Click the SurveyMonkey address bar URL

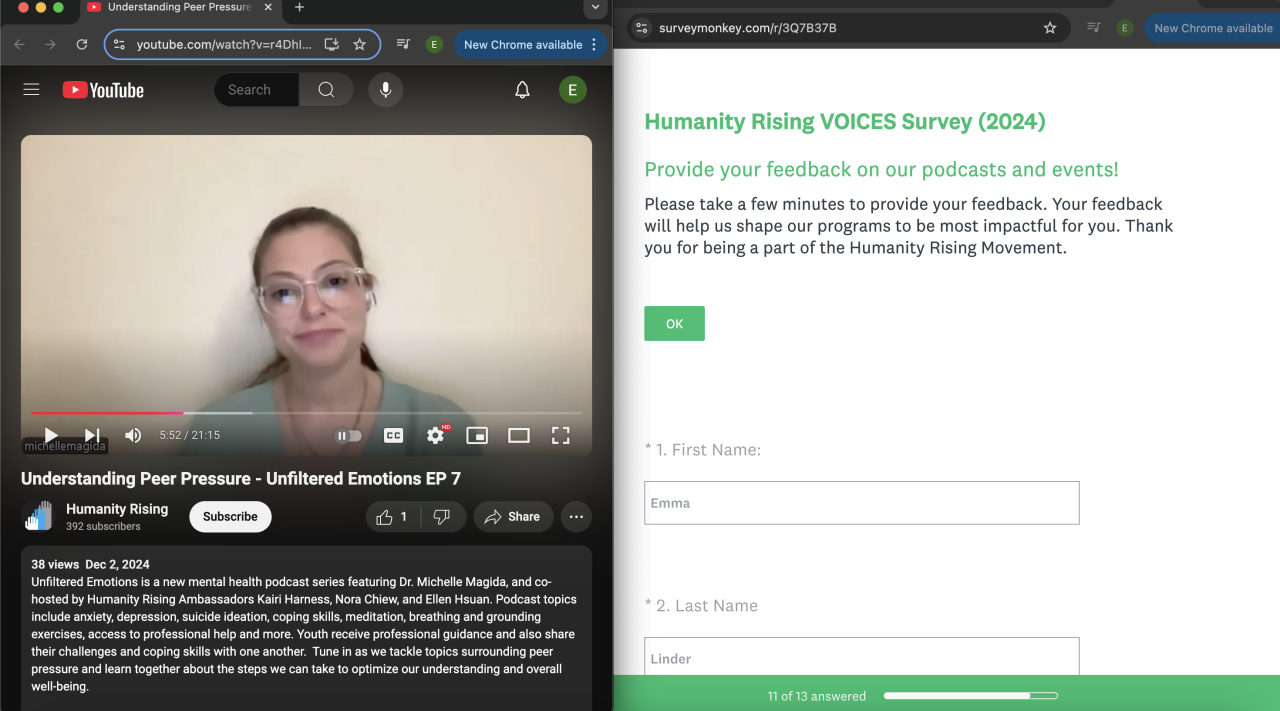pyautogui.click(x=748, y=28)
